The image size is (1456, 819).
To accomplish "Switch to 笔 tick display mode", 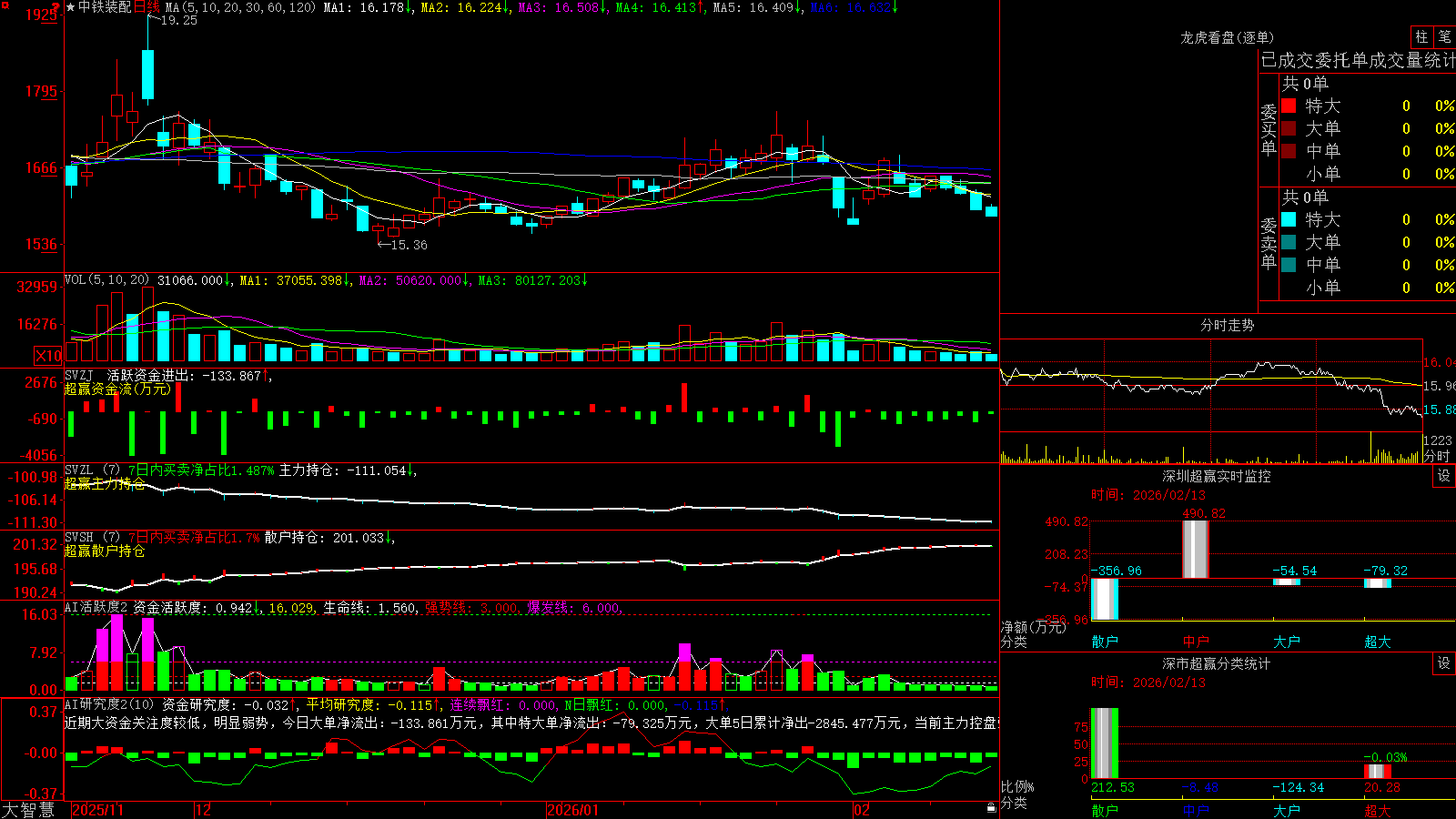I will [x=1444, y=36].
